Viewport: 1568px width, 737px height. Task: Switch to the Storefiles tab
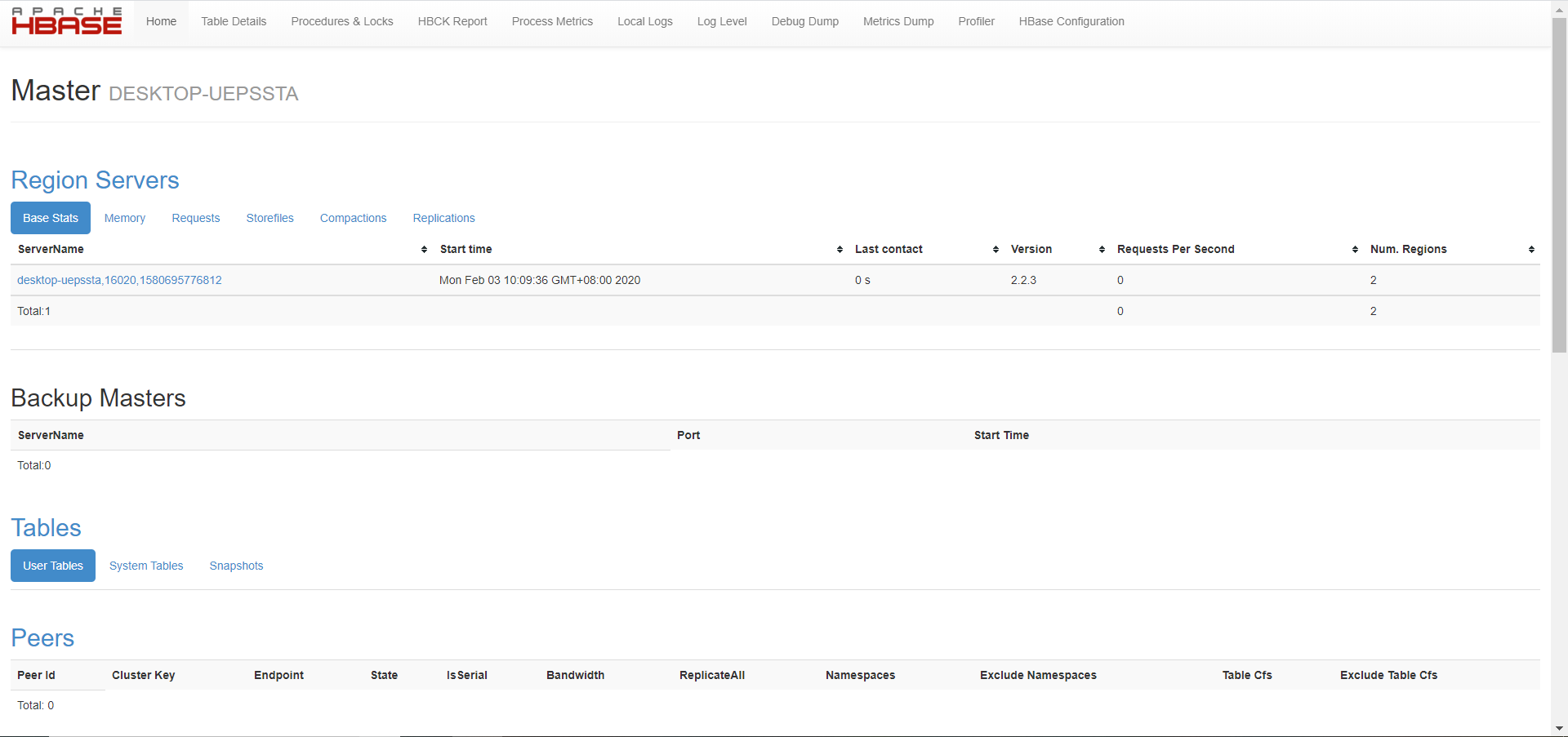(269, 219)
